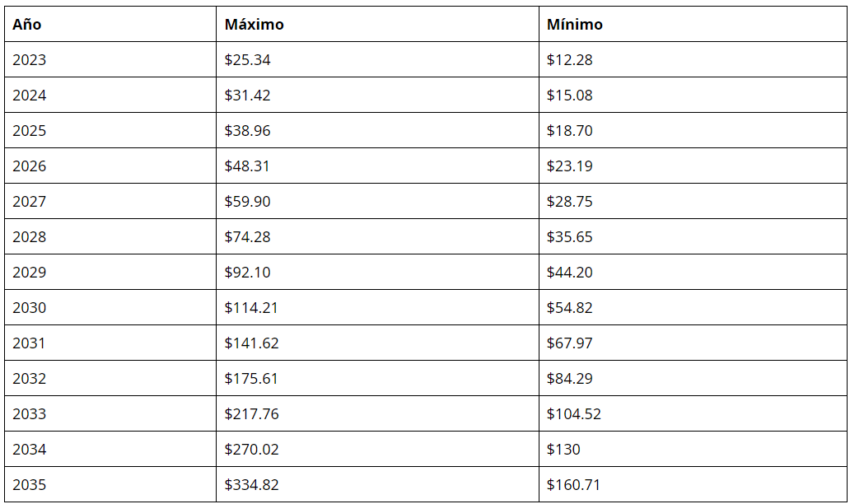Select the 2030 year cell
Image resolution: width=850 pixels, height=504 pixels.
pos(111,307)
